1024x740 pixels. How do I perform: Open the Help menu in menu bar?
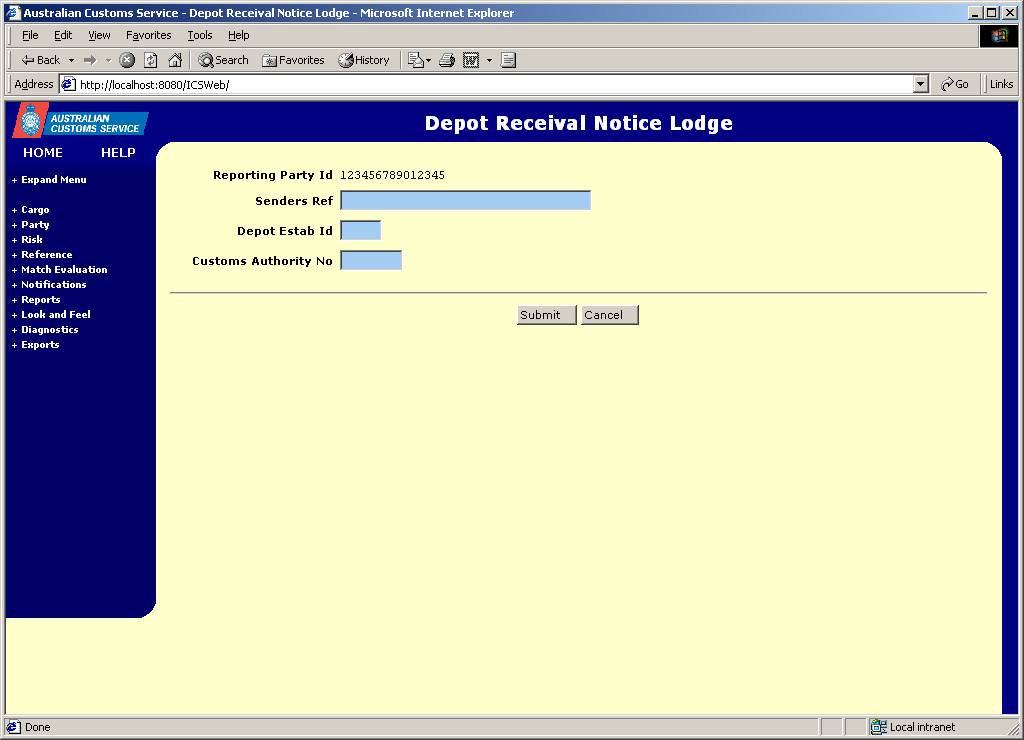coord(238,35)
